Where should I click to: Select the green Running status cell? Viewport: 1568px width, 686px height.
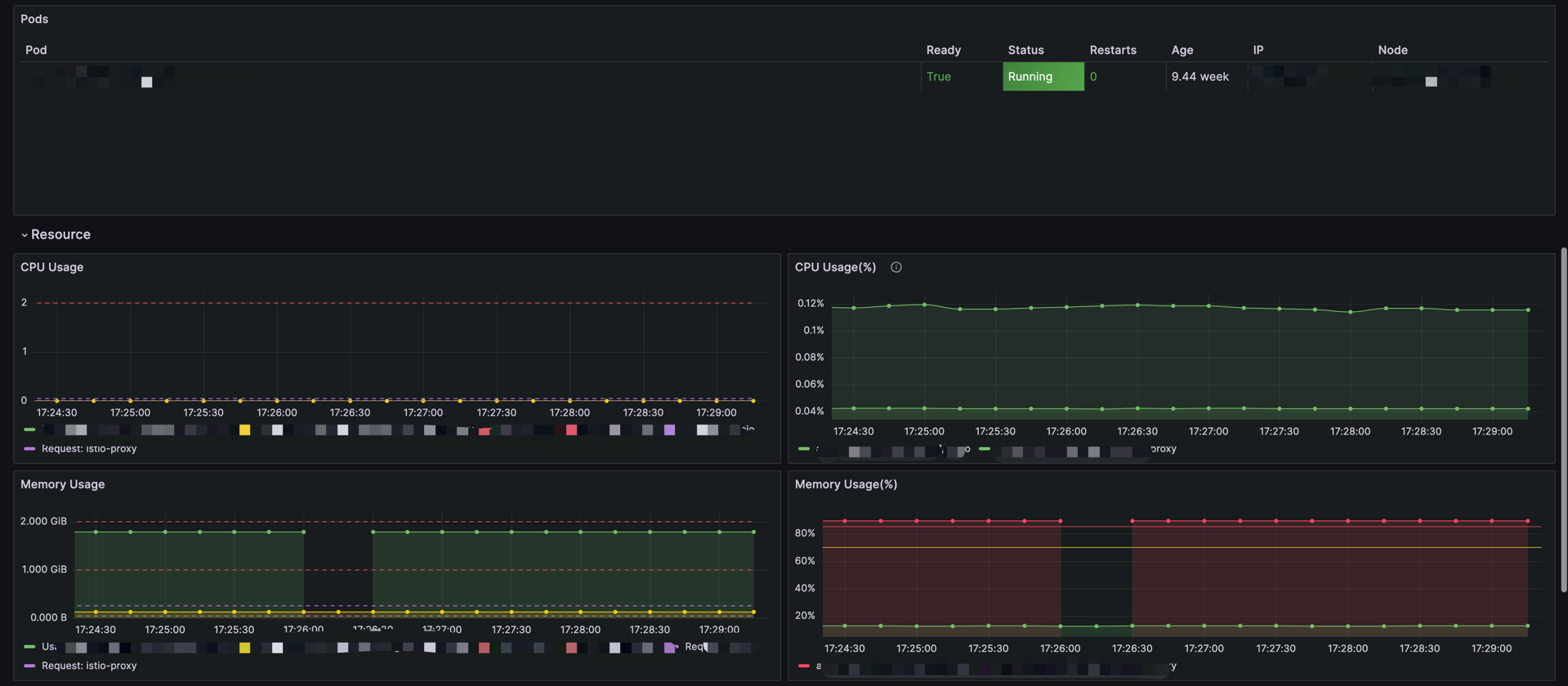point(1043,77)
